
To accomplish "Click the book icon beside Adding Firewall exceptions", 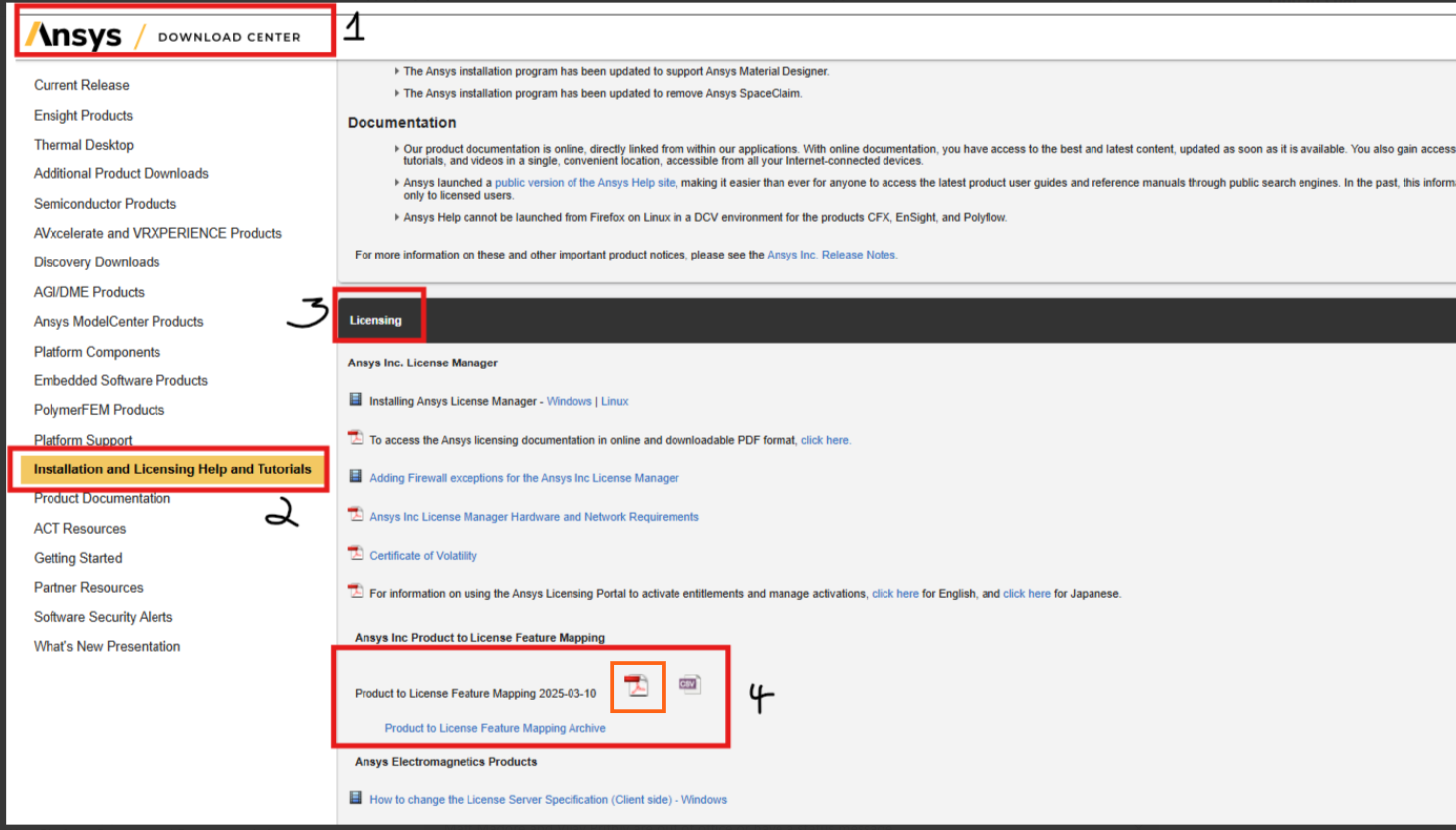I will pos(355,477).
